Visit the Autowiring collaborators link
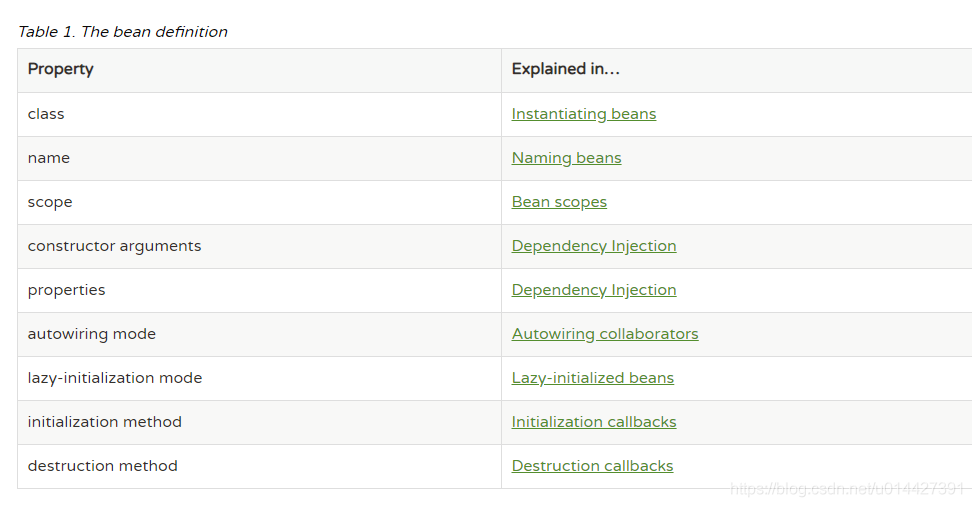Viewport: 972px width, 507px height. (x=604, y=334)
